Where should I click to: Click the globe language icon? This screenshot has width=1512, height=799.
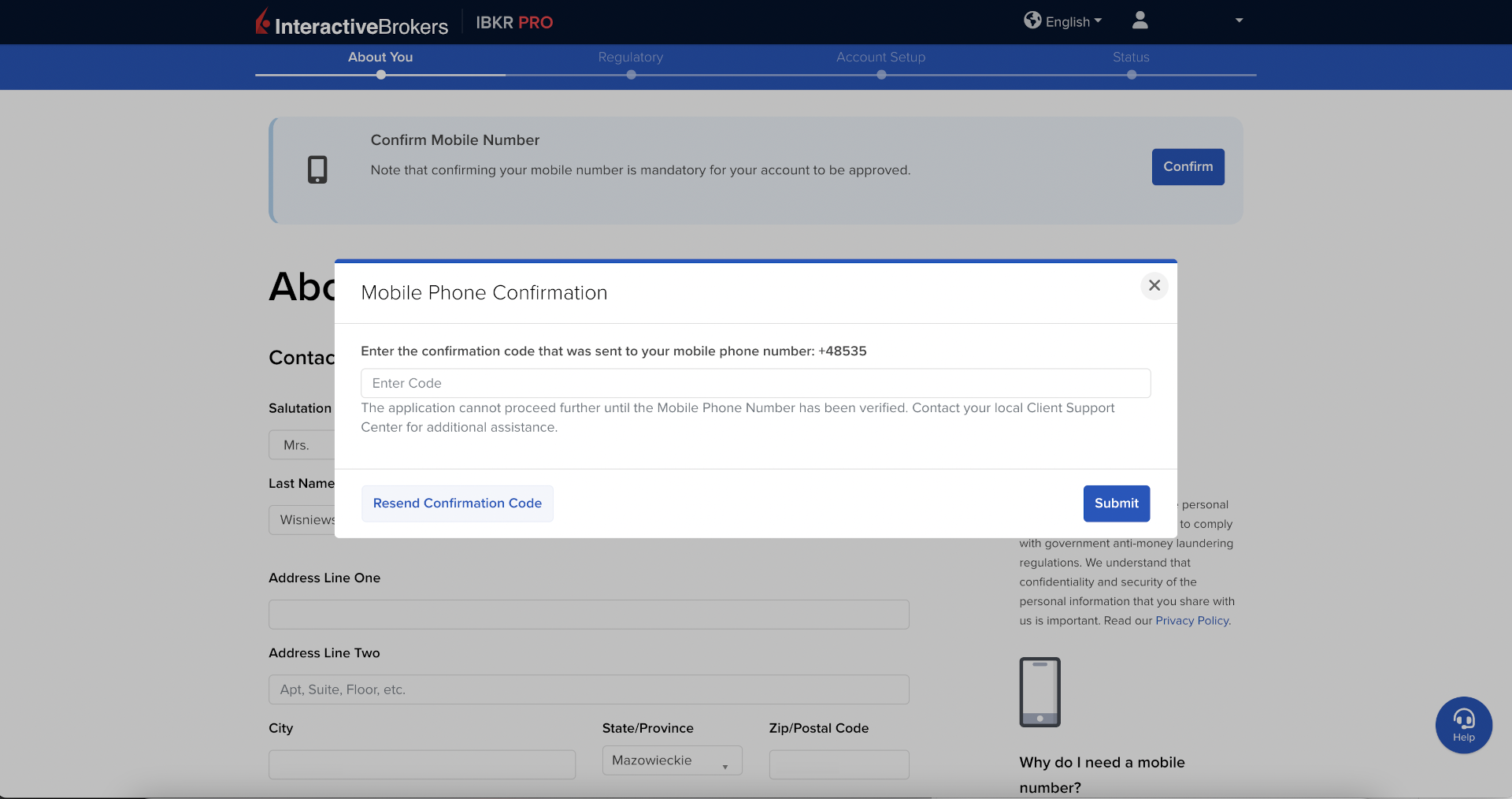[x=1032, y=20]
